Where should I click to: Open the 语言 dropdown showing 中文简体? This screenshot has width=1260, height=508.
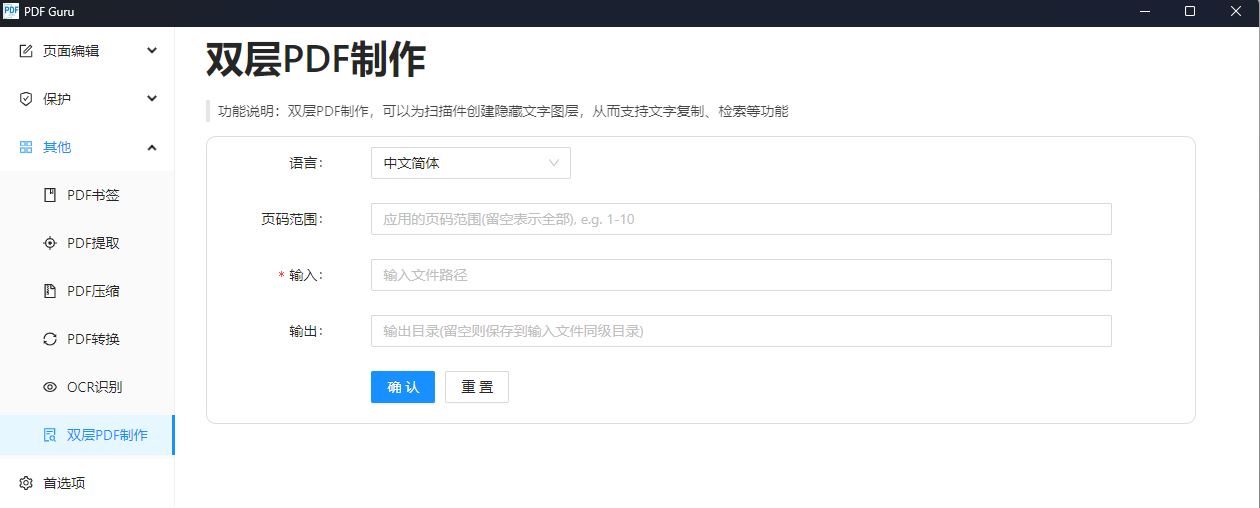coord(470,163)
